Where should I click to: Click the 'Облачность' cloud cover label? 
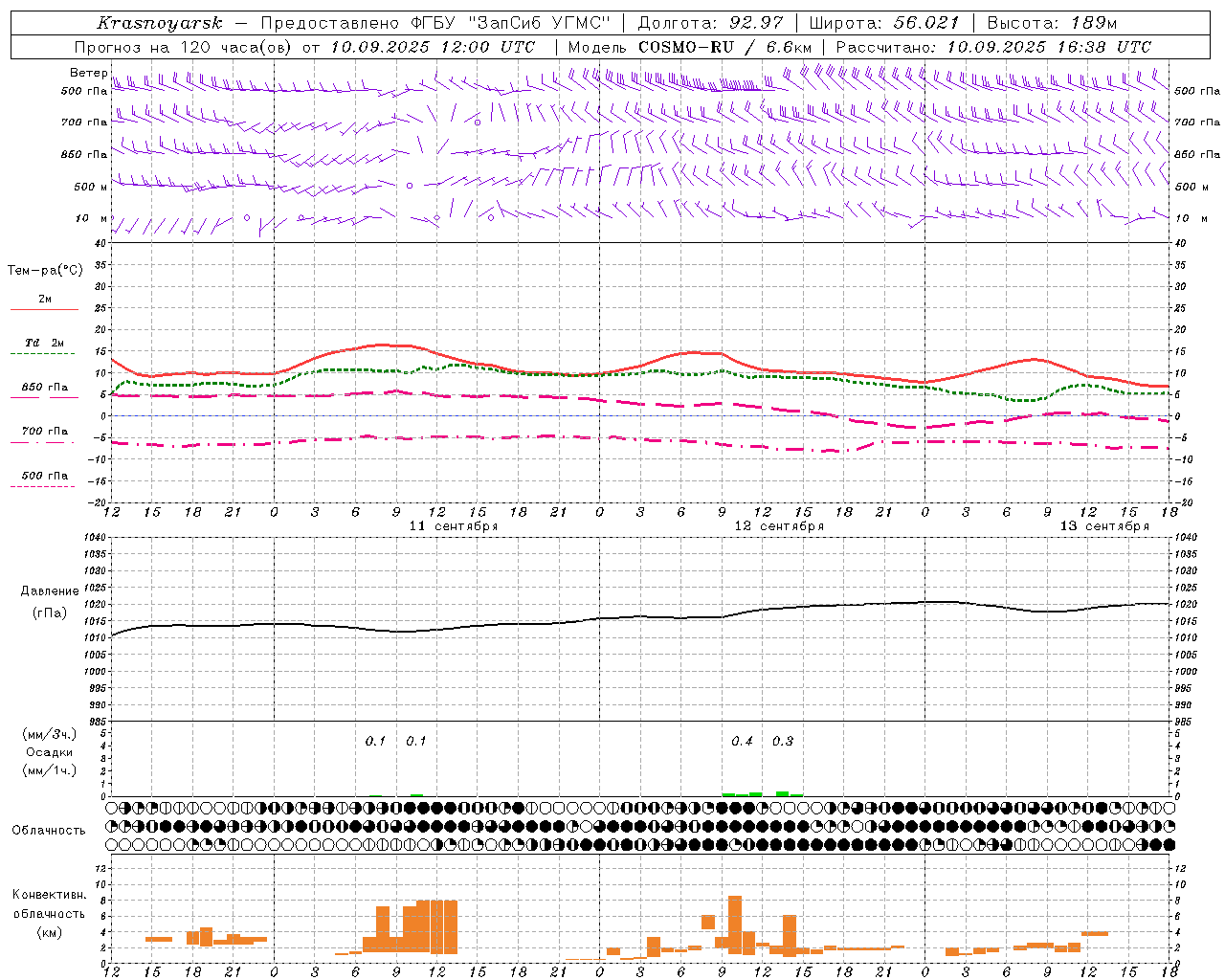[49, 831]
